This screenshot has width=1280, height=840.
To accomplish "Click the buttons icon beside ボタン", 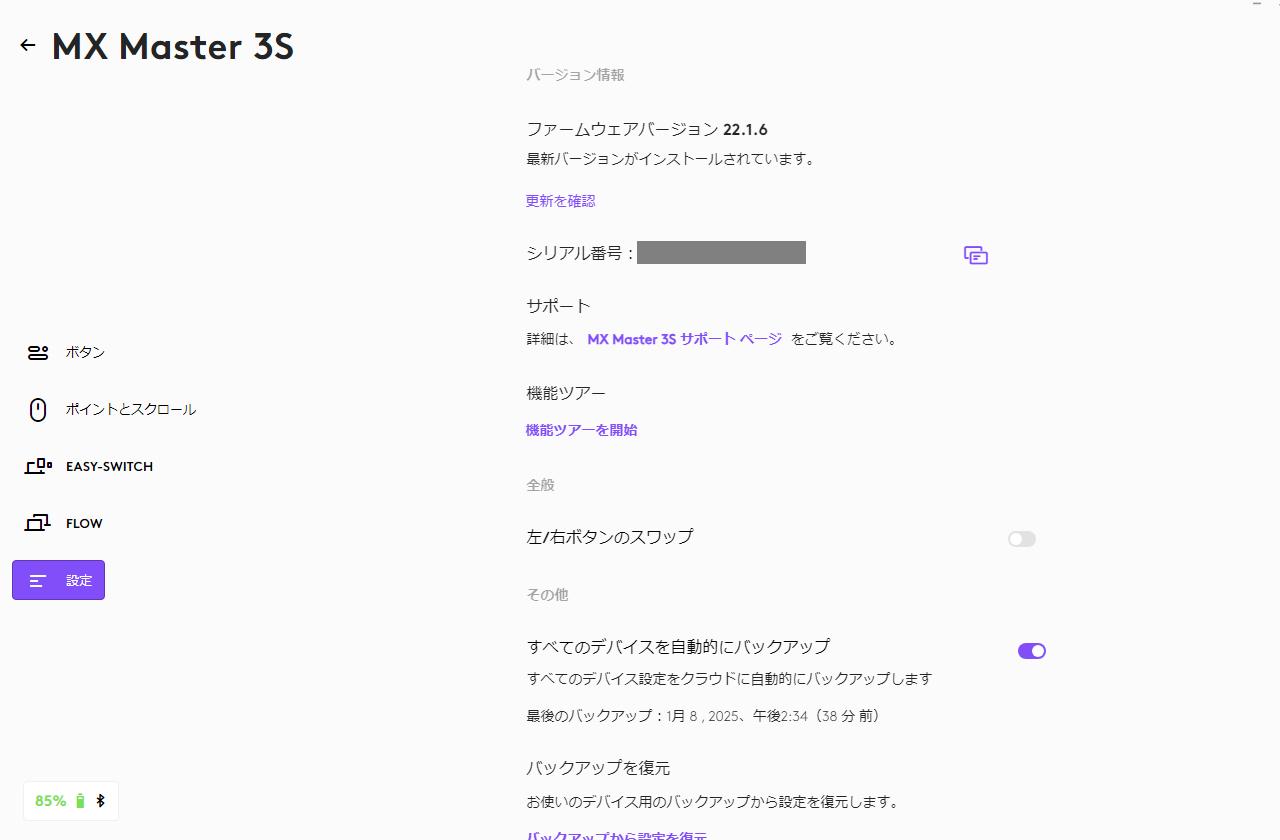I will [x=38, y=353].
